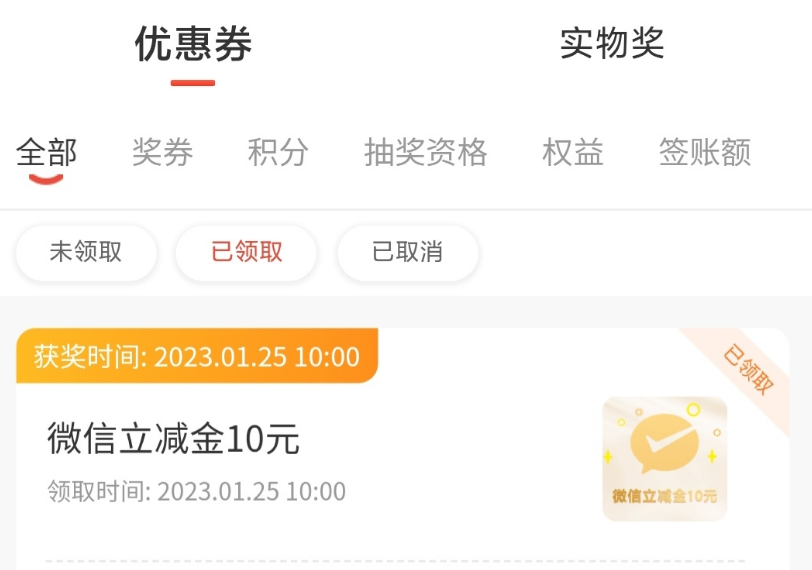Open the 实物奖 tab
The image size is (812, 570).
pyautogui.click(x=612, y=43)
